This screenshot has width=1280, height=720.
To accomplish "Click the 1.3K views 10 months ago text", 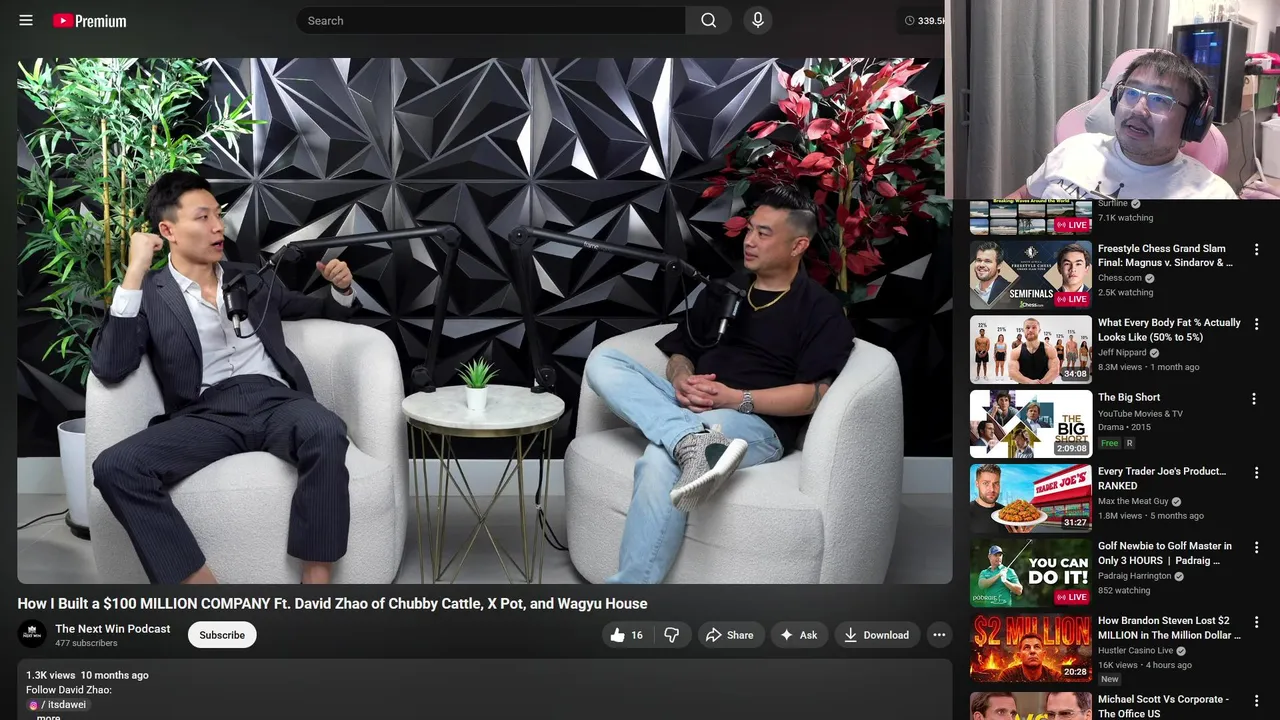I will tap(87, 675).
